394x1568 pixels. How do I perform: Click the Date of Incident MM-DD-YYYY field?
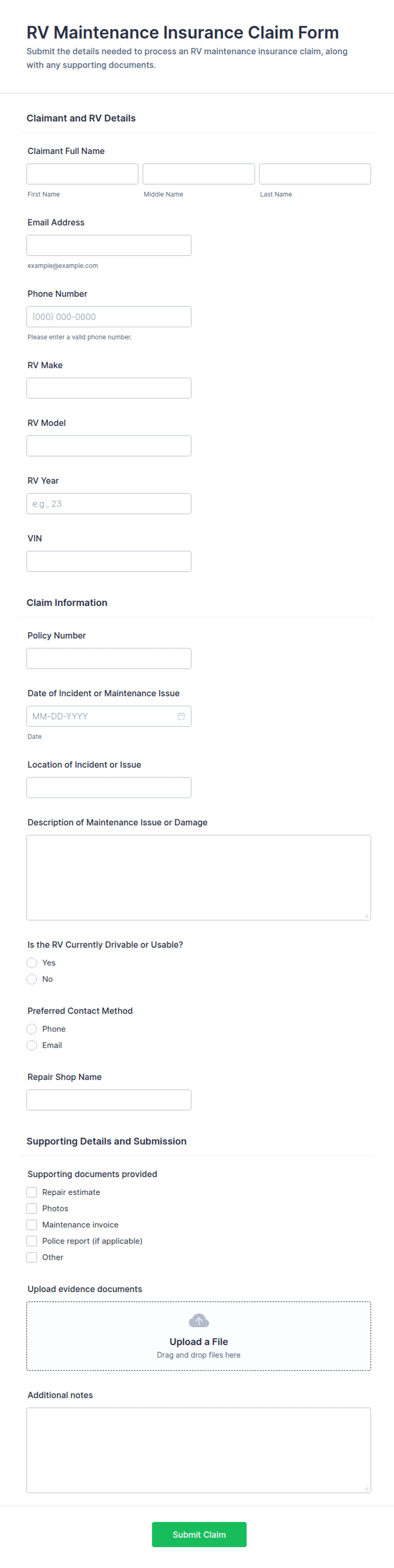109,716
